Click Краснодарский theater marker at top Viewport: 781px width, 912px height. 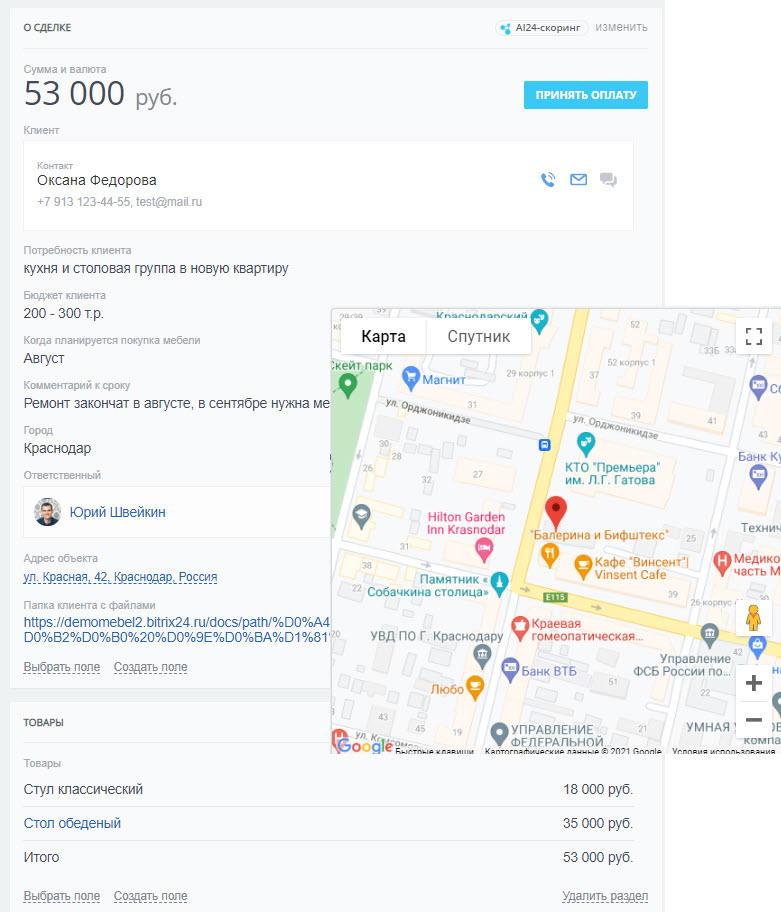[x=540, y=320]
